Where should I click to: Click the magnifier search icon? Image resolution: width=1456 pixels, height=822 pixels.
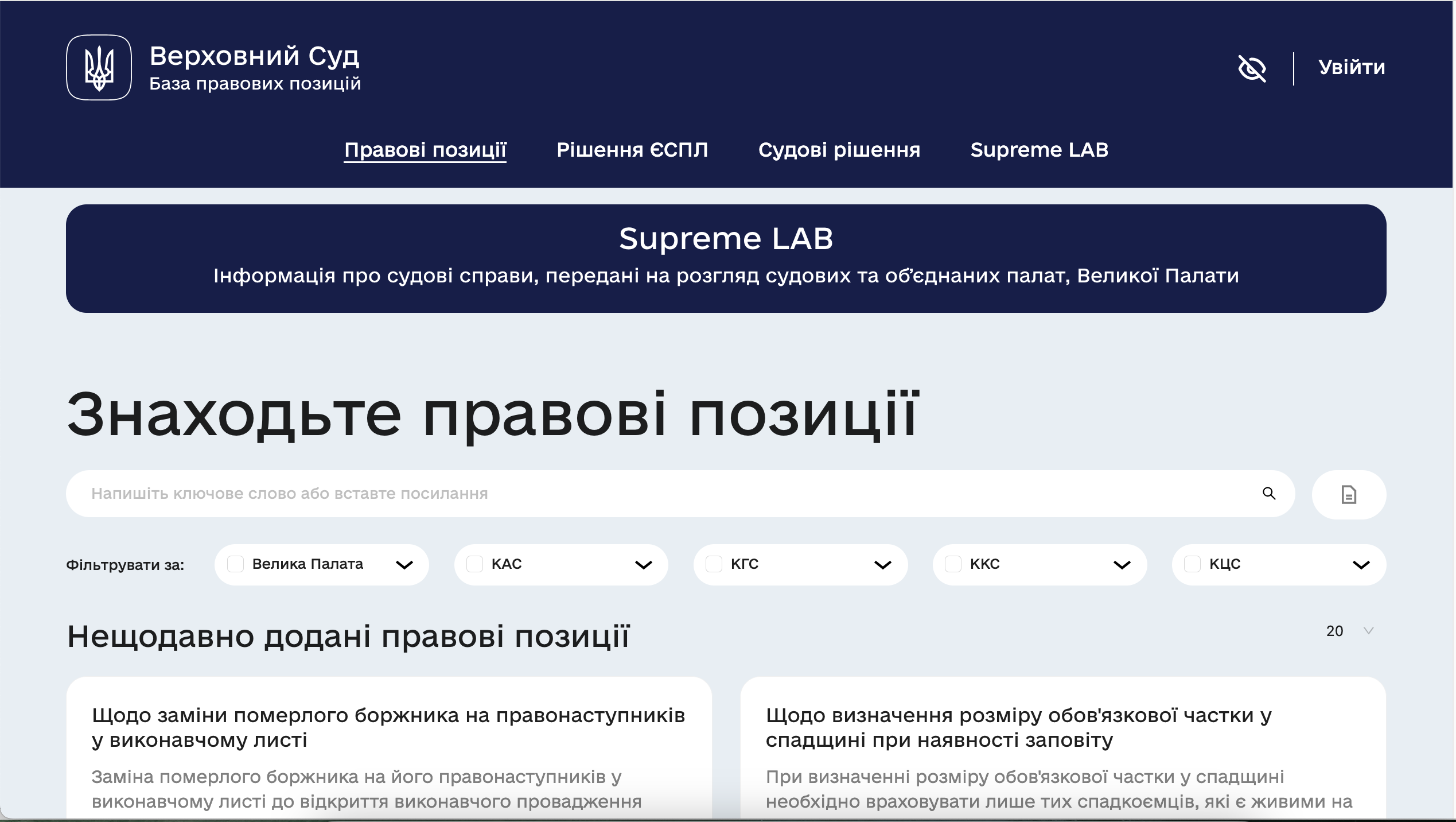tap(1268, 494)
